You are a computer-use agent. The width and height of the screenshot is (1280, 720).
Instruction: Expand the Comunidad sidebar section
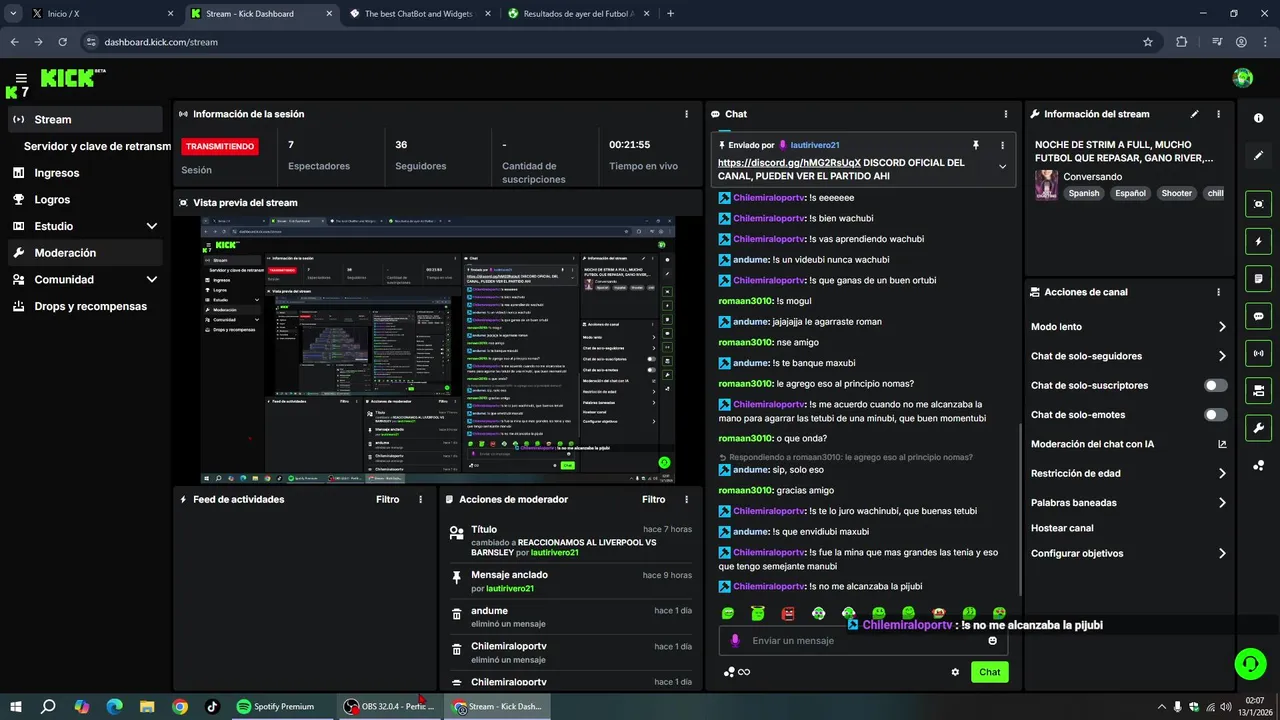tap(152, 280)
